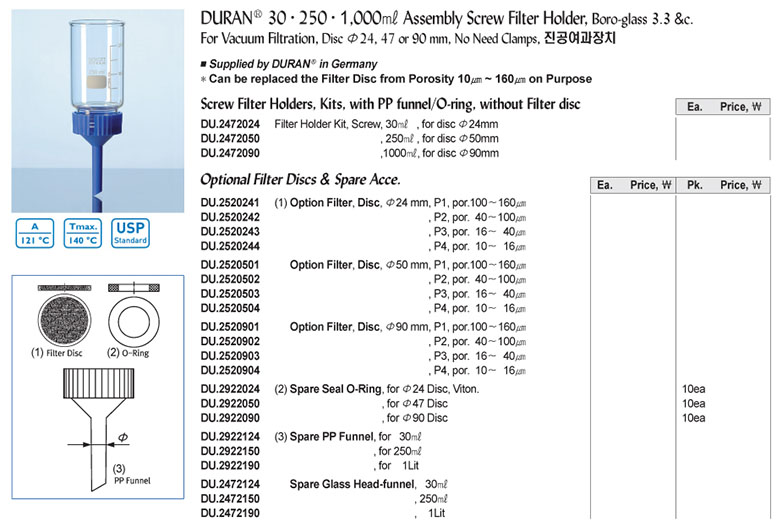Click the 'Screw Filter Holders, Kits' heading

point(390,104)
